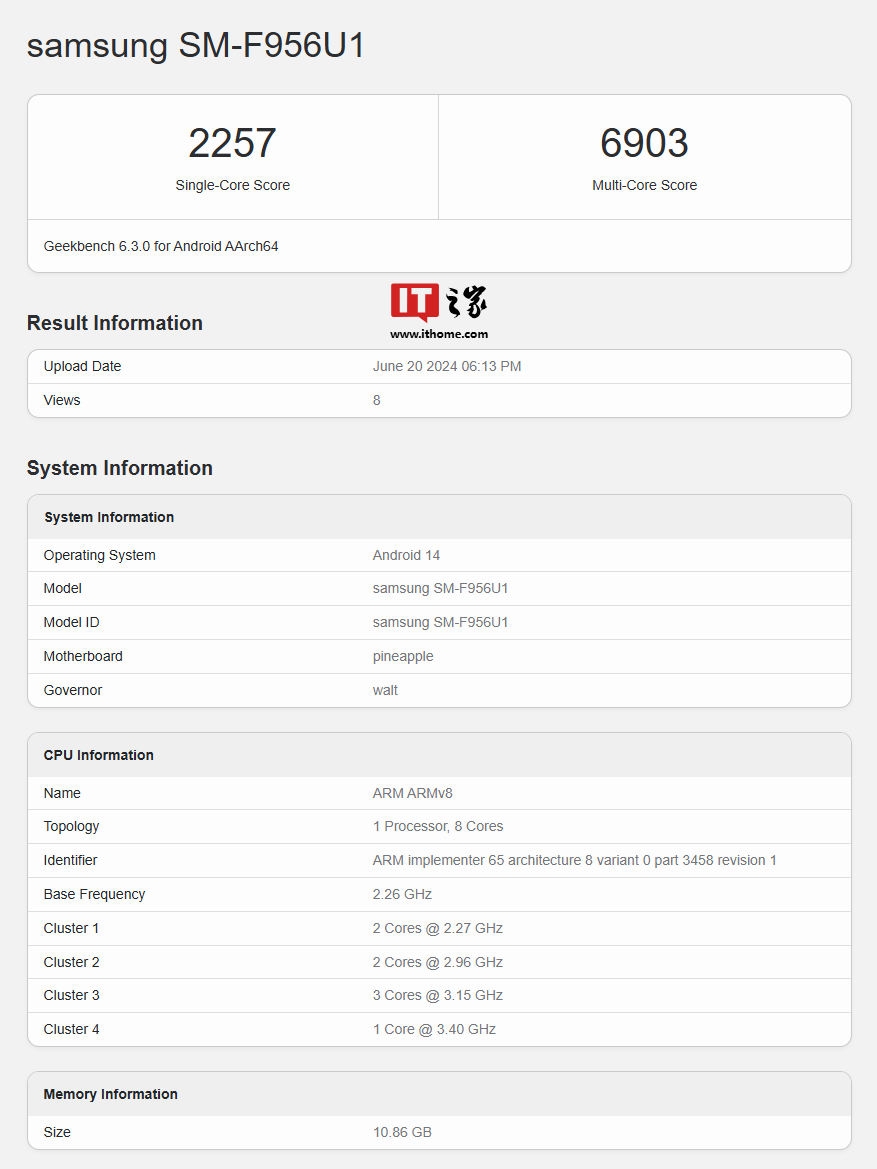
Task: Click the walt governor value
Action: point(385,690)
